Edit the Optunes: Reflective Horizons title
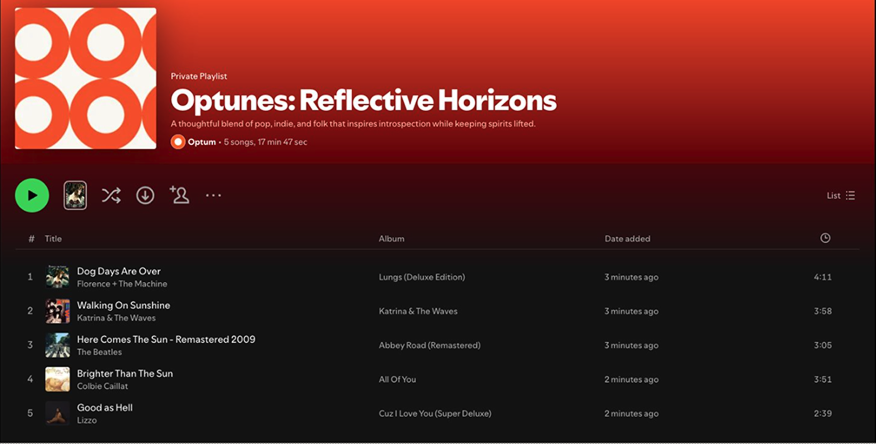 364,101
